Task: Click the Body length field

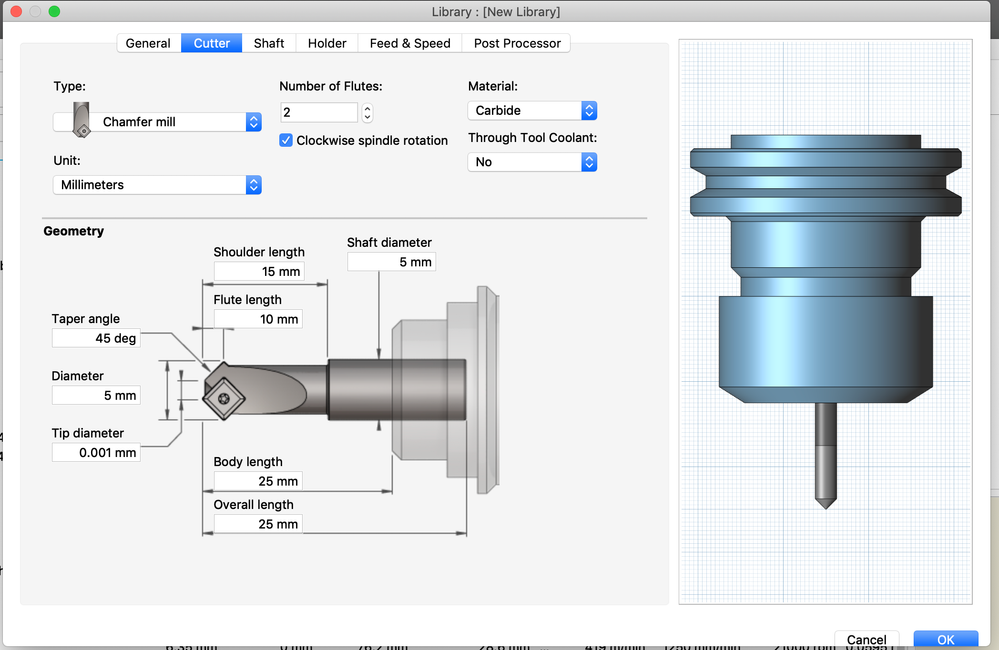Action: 257,481
